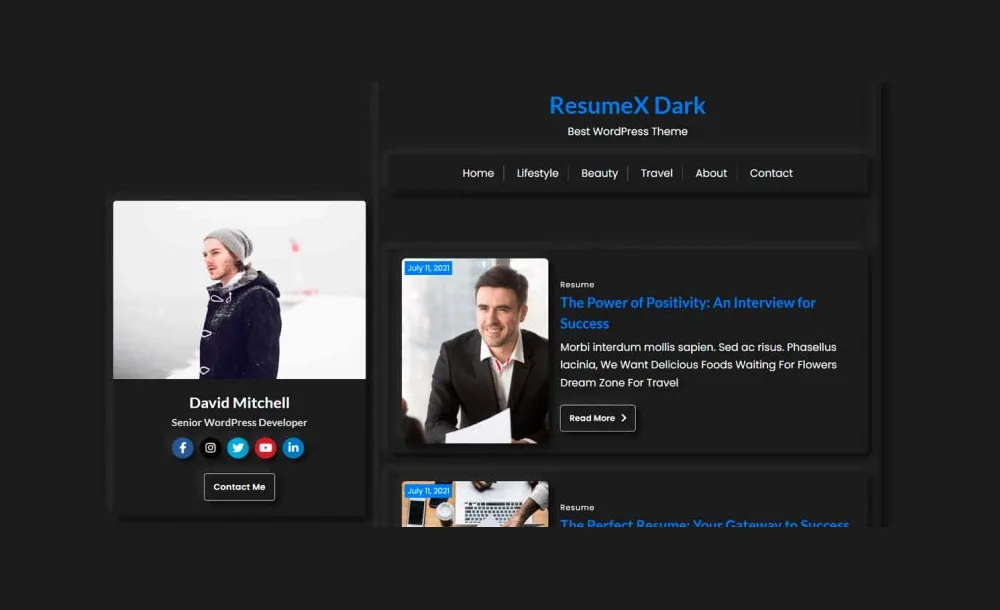Click 'Senior WordPress Developer' subtitle
Viewport: 1000px width, 610px height.
pos(239,422)
